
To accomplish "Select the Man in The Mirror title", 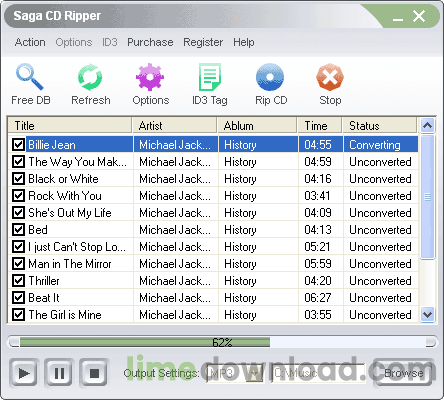I will [x=70, y=264].
